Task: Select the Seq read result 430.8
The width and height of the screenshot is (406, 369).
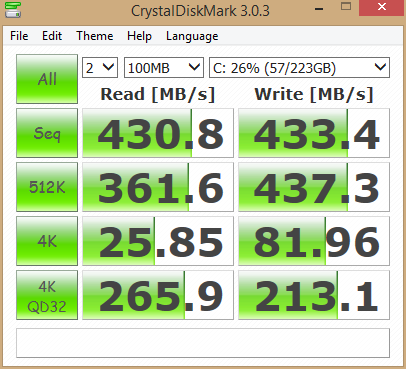Action: [158, 133]
